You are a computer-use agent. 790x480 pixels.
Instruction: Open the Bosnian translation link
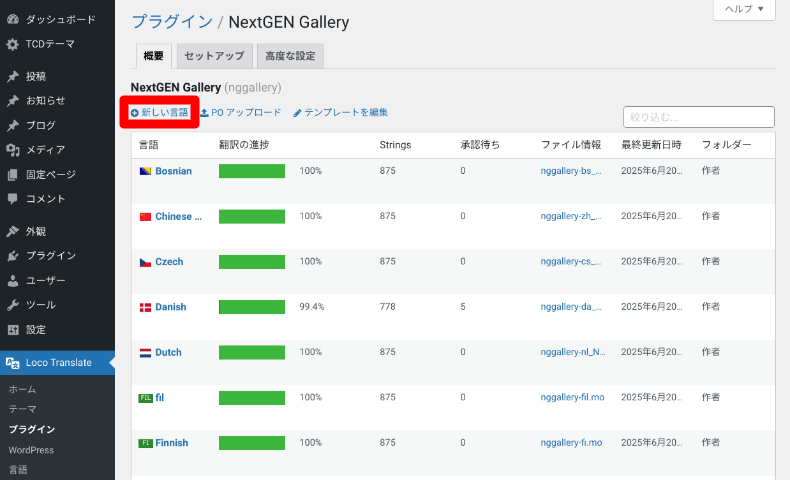coord(173,171)
